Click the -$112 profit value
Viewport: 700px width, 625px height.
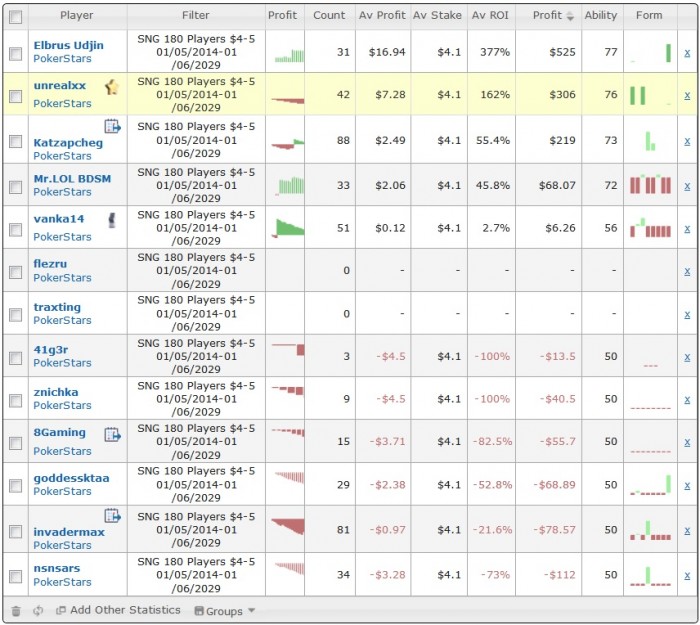(x=559, y=575)
